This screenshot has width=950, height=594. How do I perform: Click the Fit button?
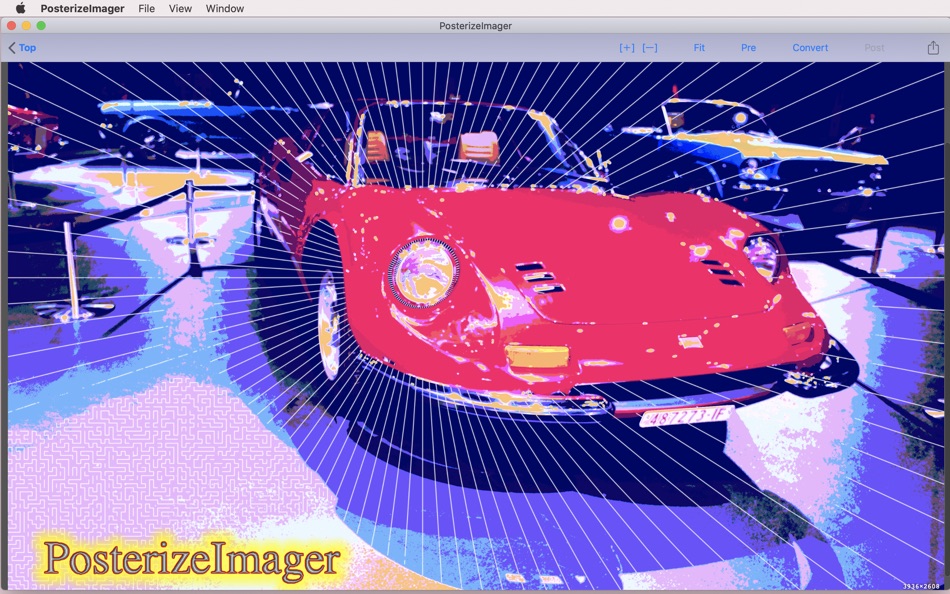[699, 47]
